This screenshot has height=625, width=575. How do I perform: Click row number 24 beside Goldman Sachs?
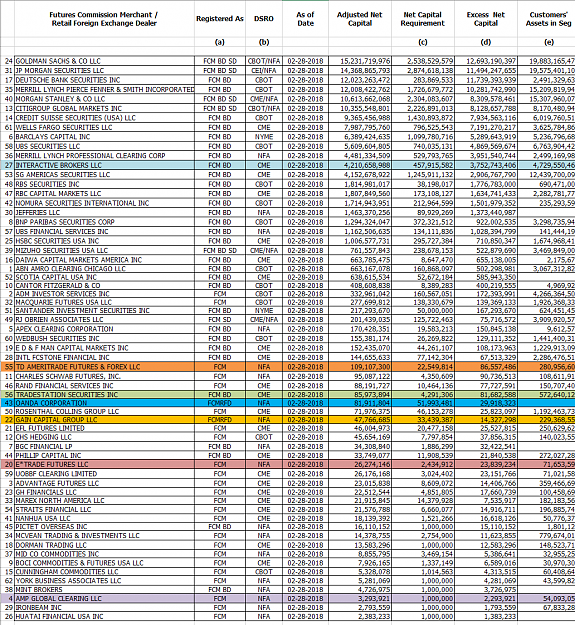click(x=8, y=61)
